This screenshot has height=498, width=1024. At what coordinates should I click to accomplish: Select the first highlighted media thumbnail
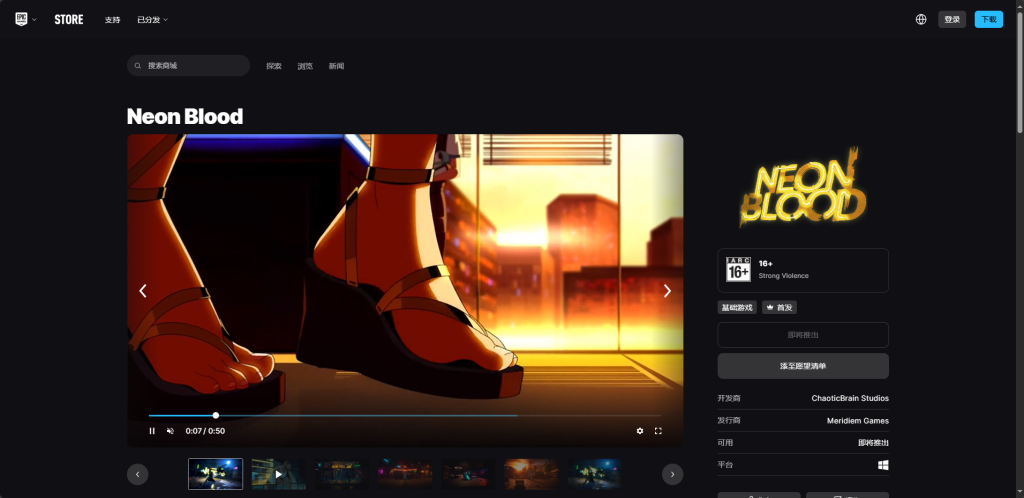[216, 474]
